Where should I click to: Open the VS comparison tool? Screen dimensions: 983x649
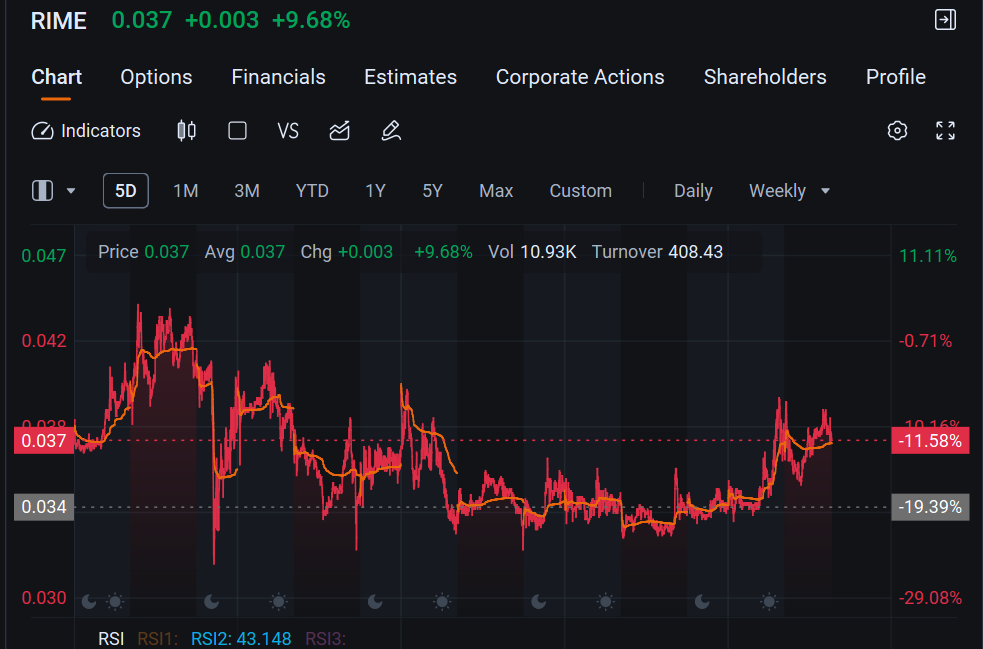[288, 130]
